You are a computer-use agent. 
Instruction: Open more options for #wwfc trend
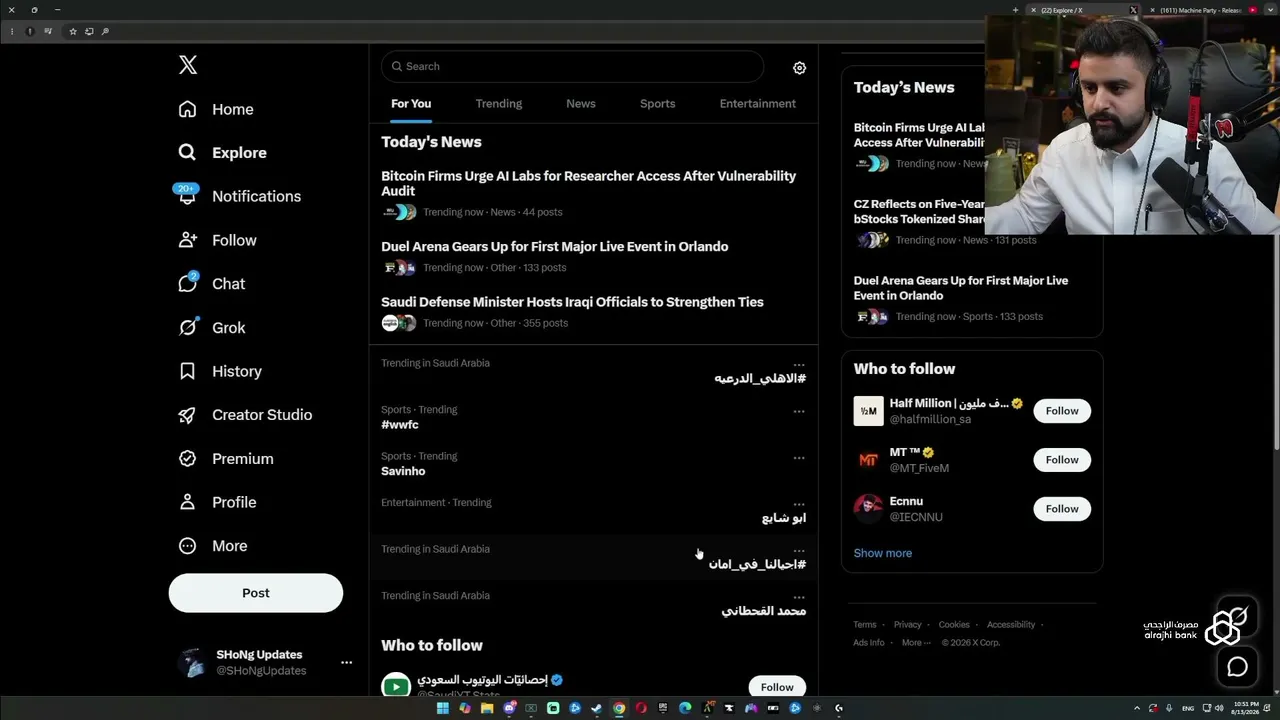[799, 411]
